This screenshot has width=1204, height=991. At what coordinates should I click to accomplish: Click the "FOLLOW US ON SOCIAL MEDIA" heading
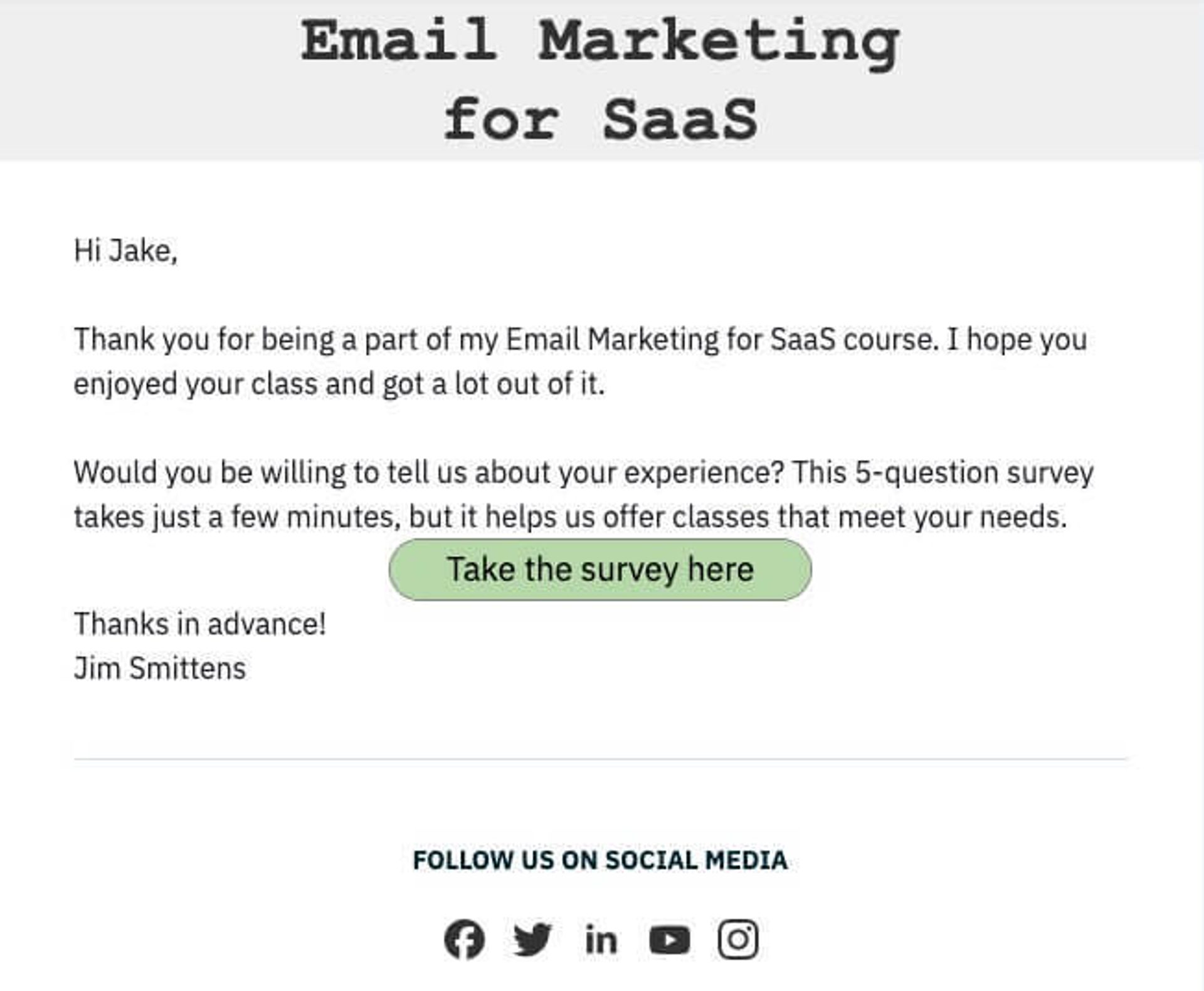click(600, 860)
